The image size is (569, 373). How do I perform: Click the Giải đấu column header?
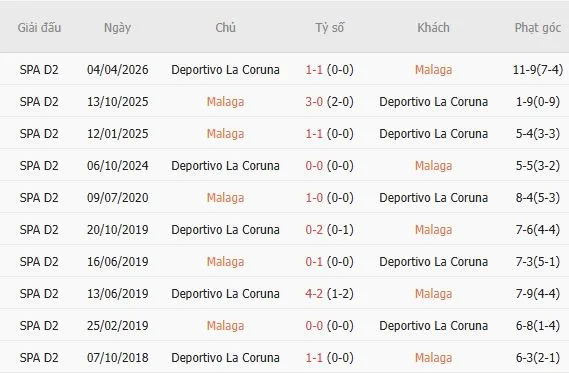39,28
